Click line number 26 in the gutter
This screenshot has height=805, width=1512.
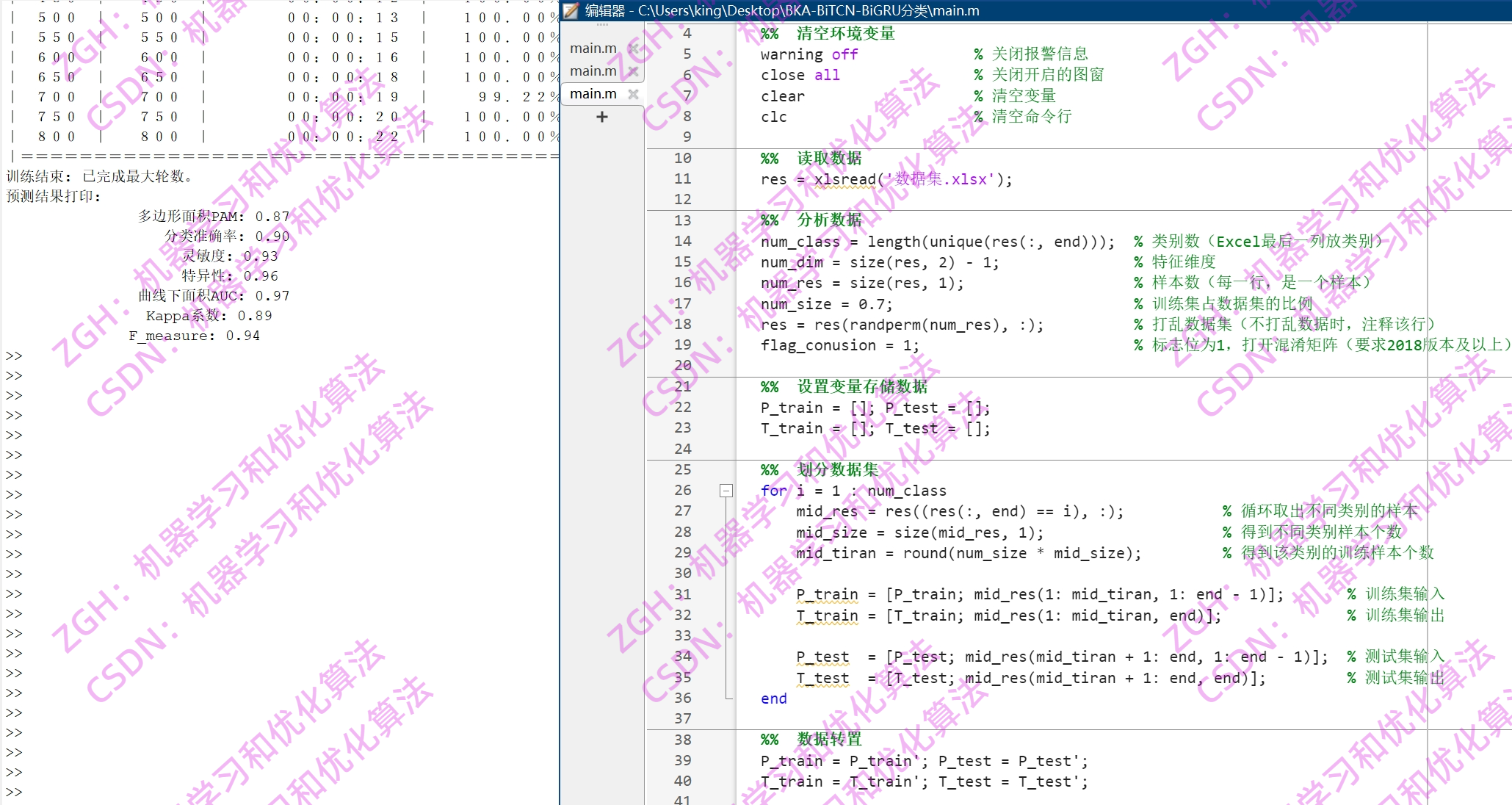682,490
